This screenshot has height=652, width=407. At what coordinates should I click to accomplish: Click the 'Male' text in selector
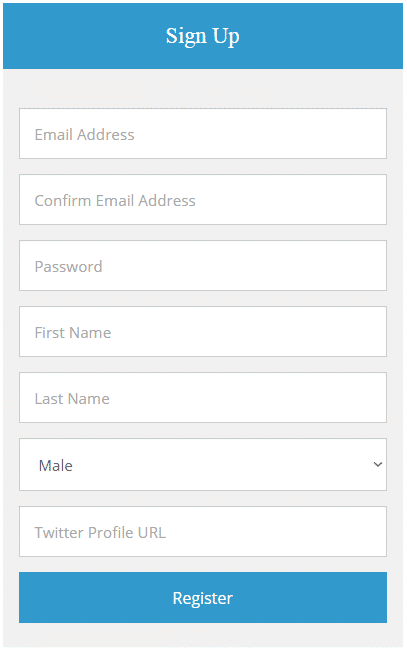click(56, 466)
